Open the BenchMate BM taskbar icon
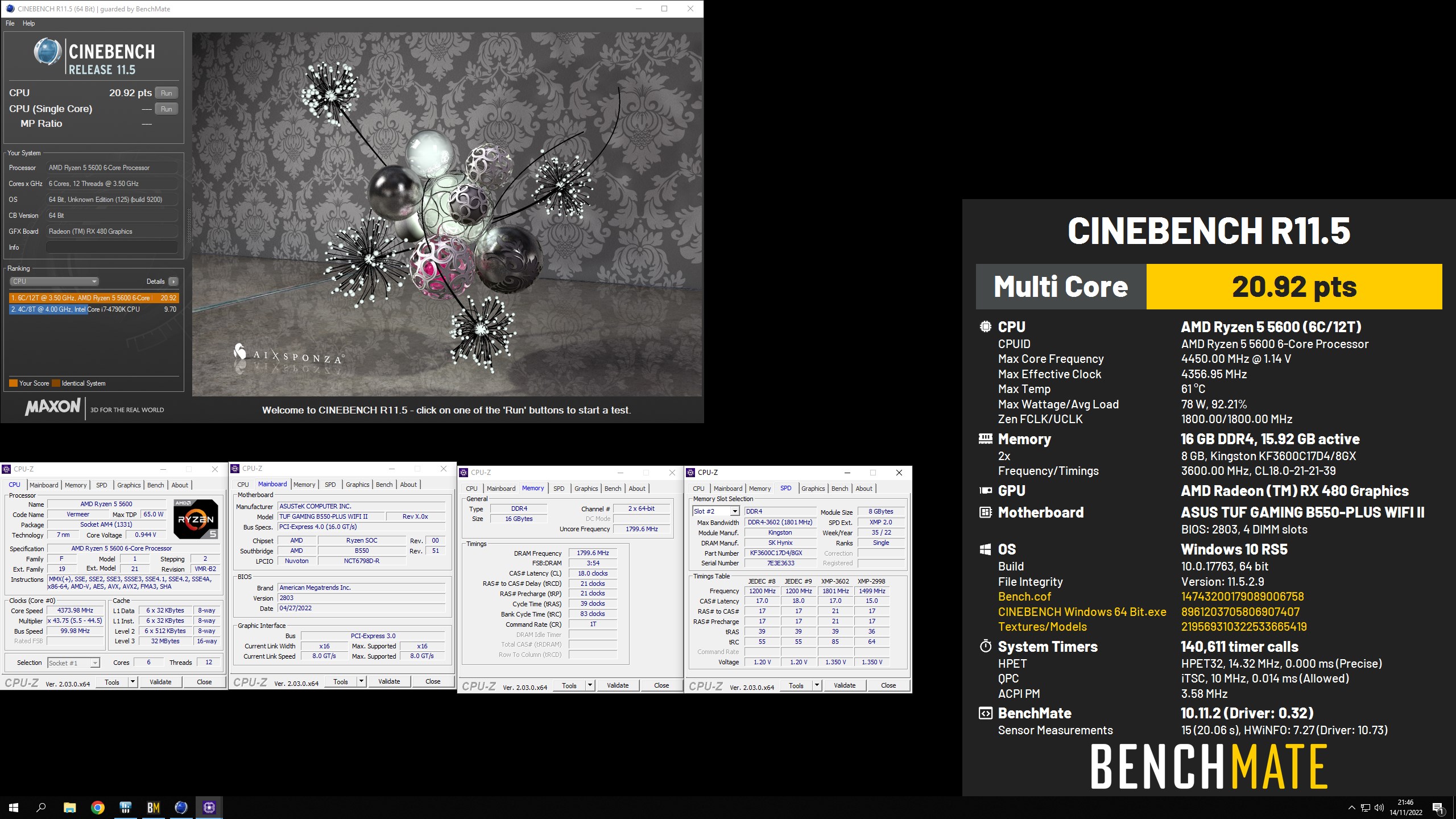This screenshot has width=1456, height=819. coord(154,808)
